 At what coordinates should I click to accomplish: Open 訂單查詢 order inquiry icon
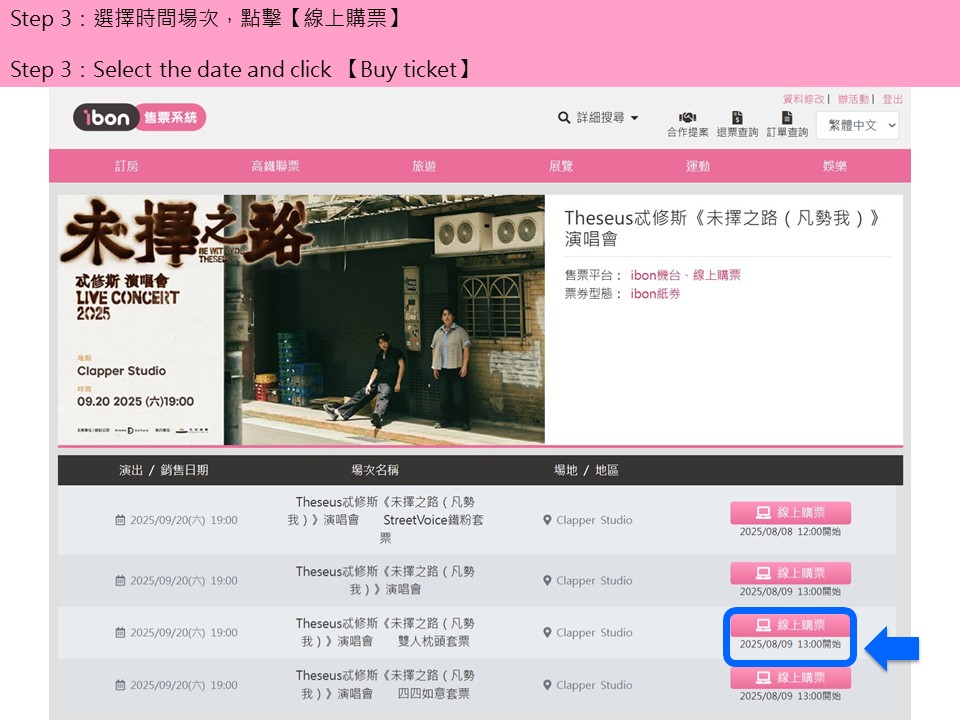click(787, 118)
